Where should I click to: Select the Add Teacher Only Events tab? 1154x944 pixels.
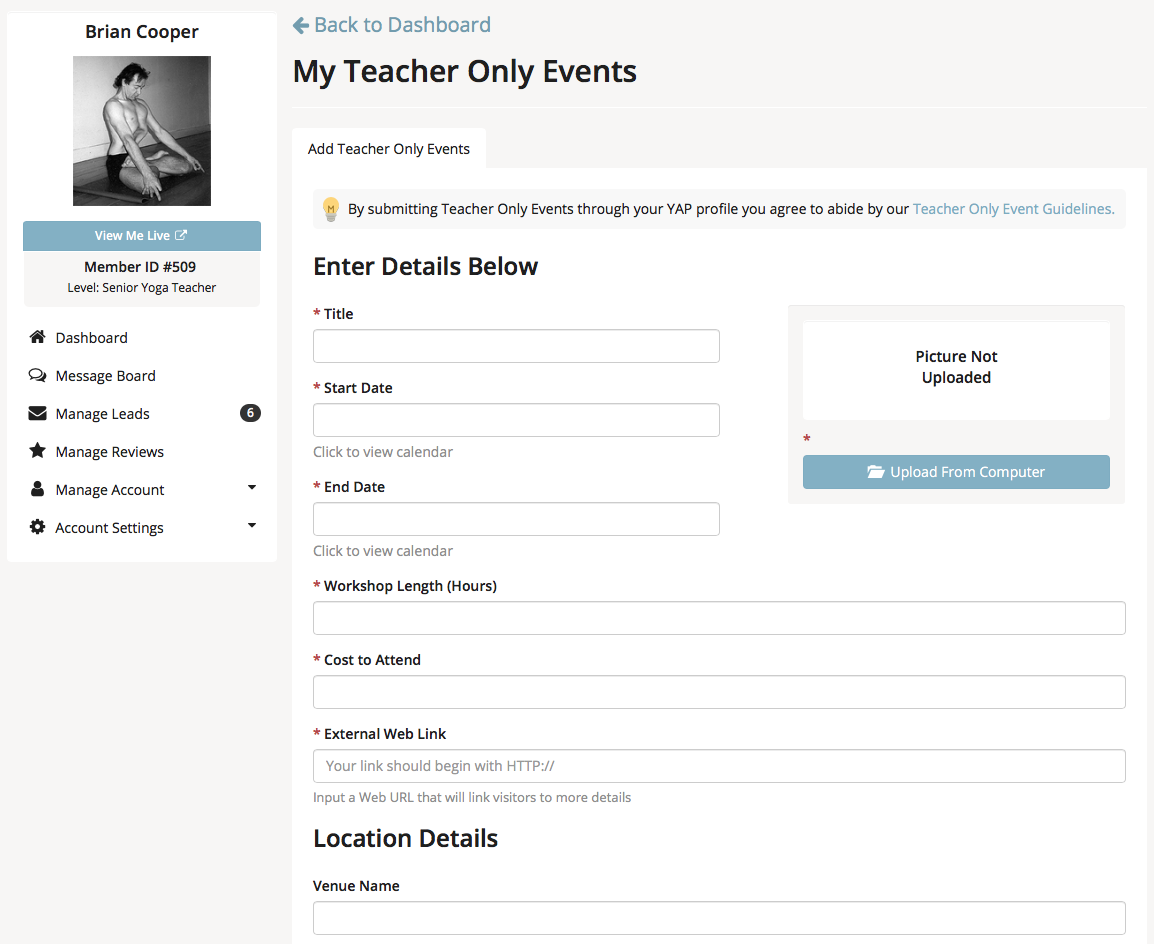coord(388,149)
